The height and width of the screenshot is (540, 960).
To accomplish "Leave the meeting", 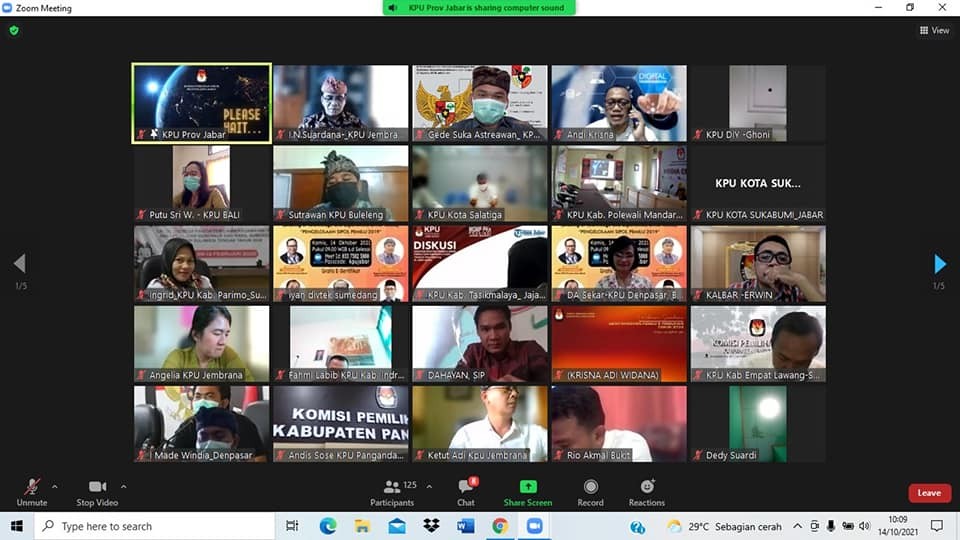I will pyautogui.click(x=929, y=493).
